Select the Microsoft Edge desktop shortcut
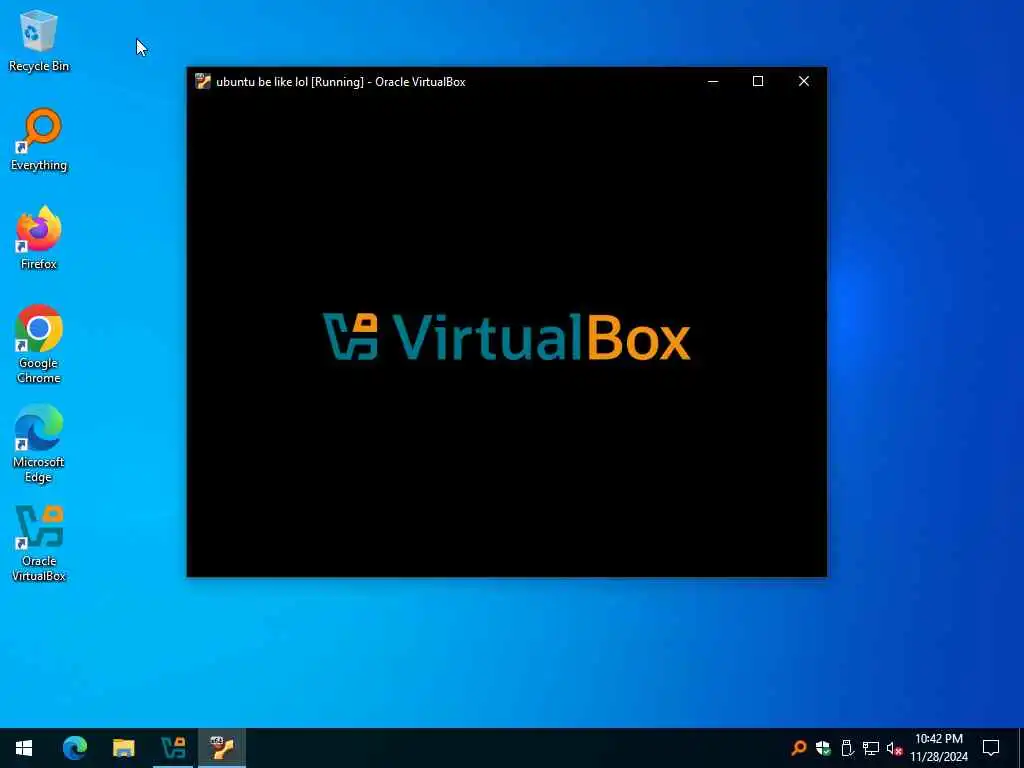Screen dimensions: 1024x768 pyautogui.click(x=39, y=443)
